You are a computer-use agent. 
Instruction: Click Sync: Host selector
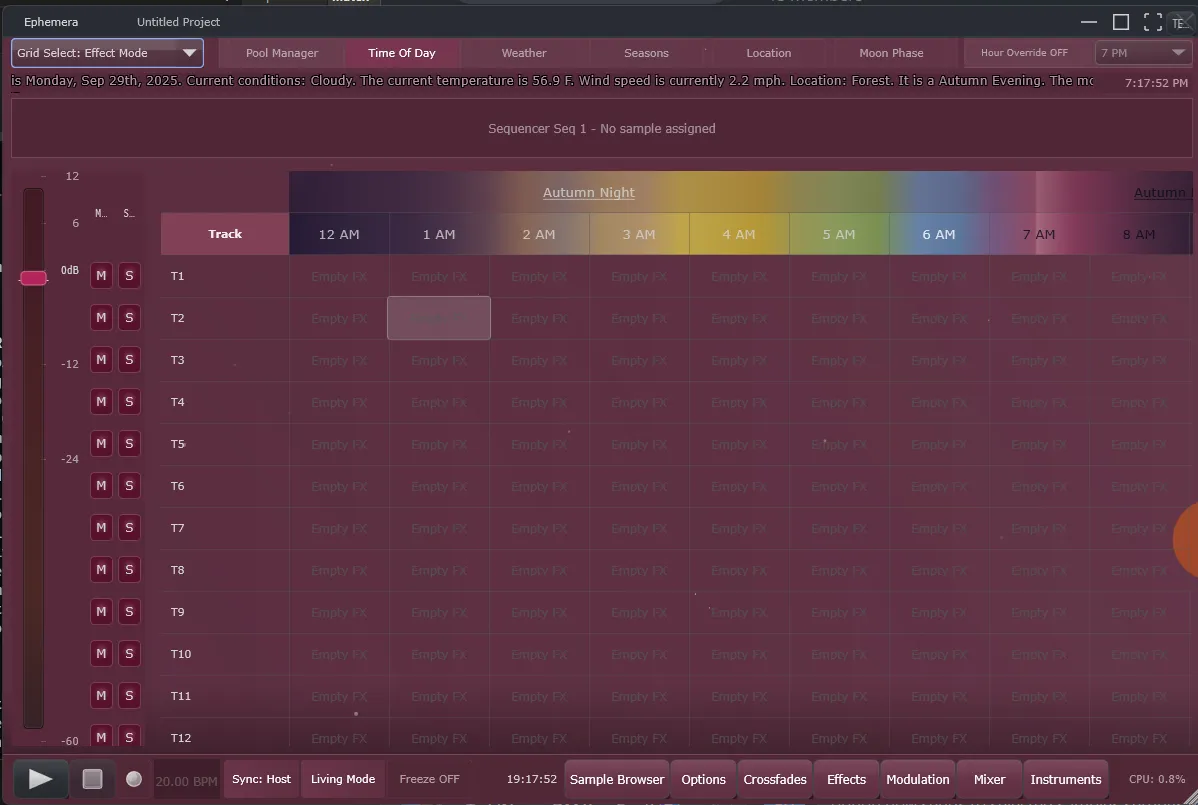[261, 779]
